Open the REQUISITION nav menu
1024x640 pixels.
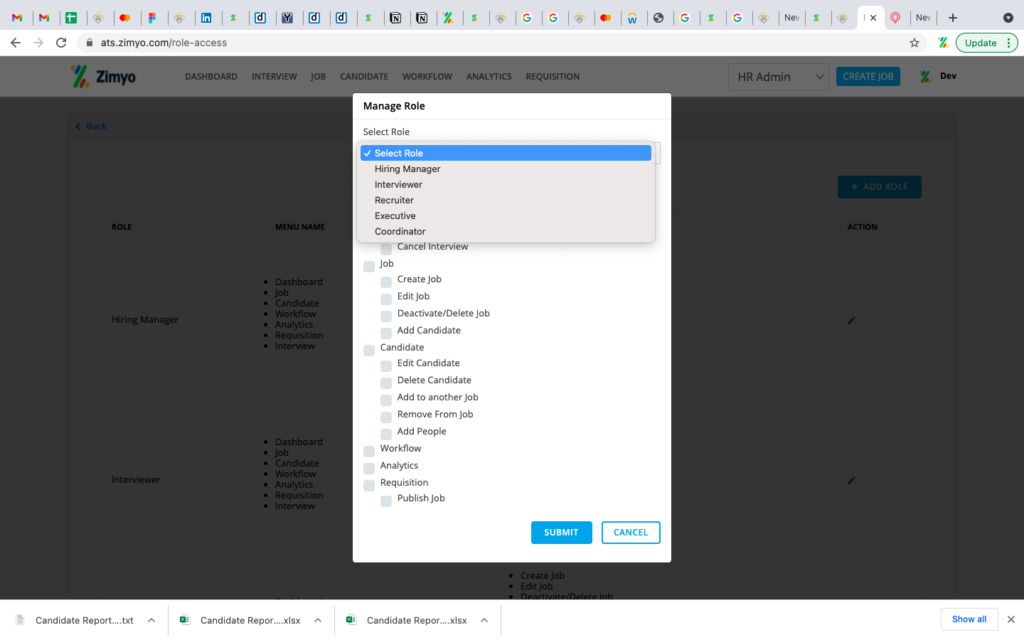pos(552,76)
